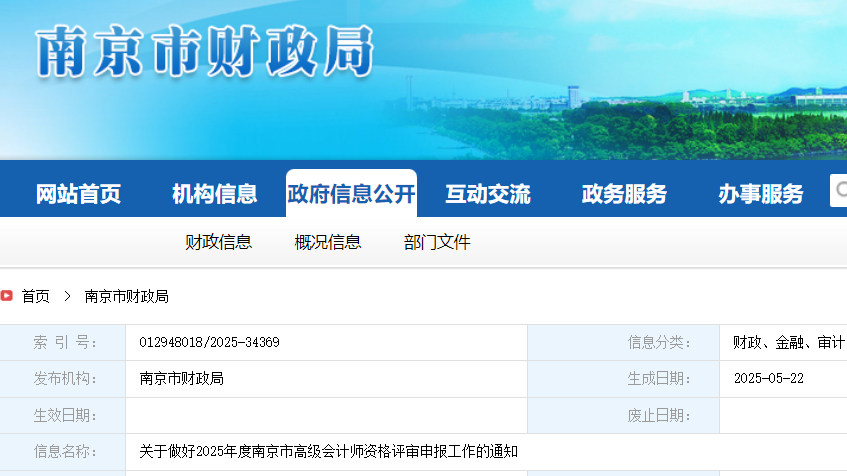The image size is (847, 476).
Task: Select the publisher value 南京市财政局 in the table
Action: click(182, 378)
